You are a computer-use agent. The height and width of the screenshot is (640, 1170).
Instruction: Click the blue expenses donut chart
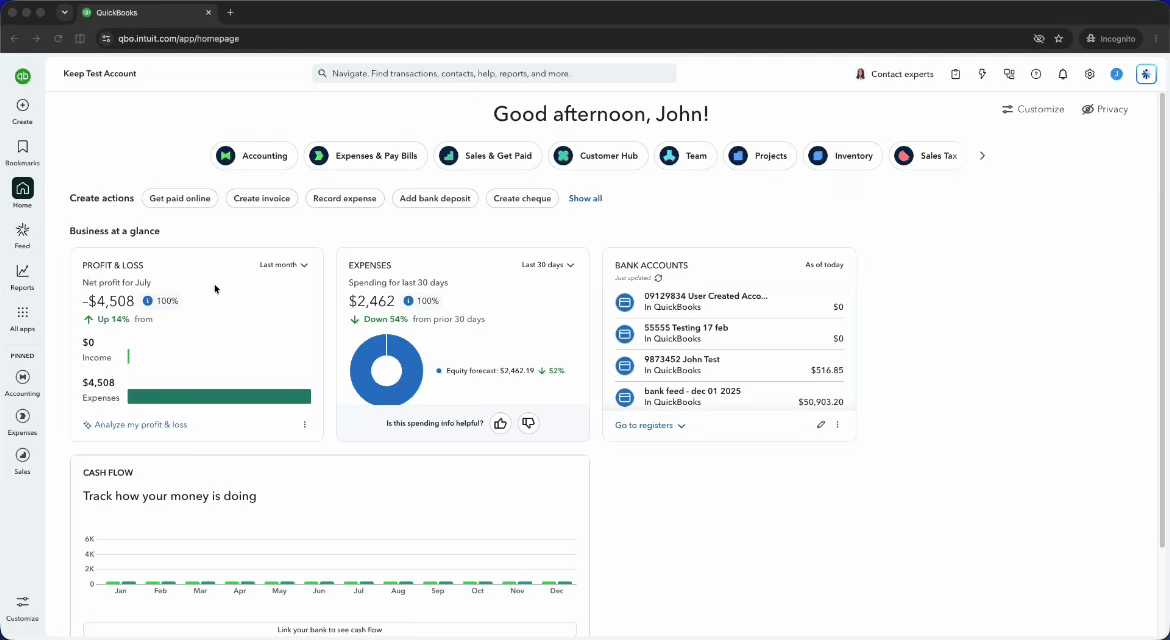pyautogui.click(x=387, y=370)
